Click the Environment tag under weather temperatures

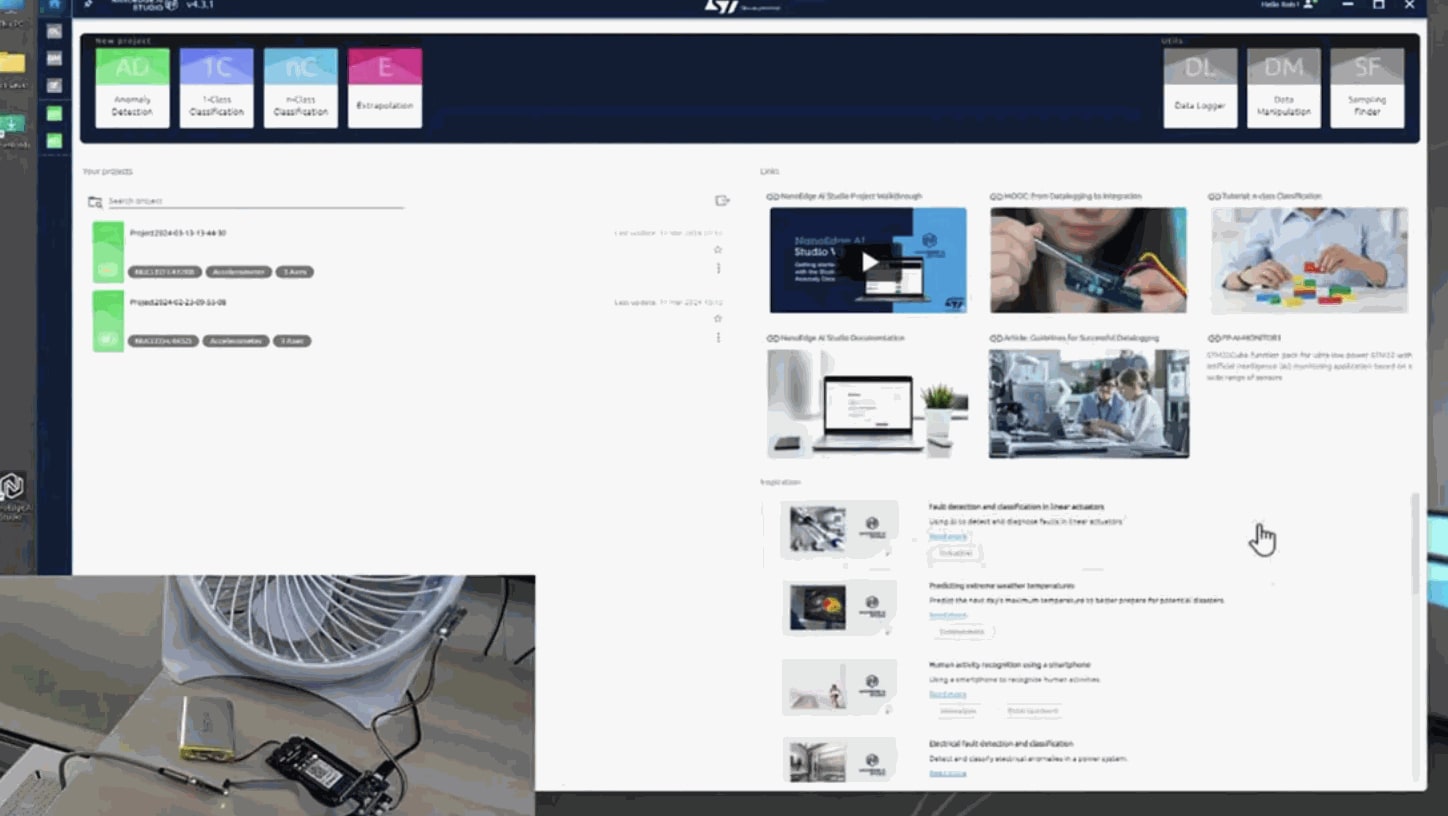(962, 632)
